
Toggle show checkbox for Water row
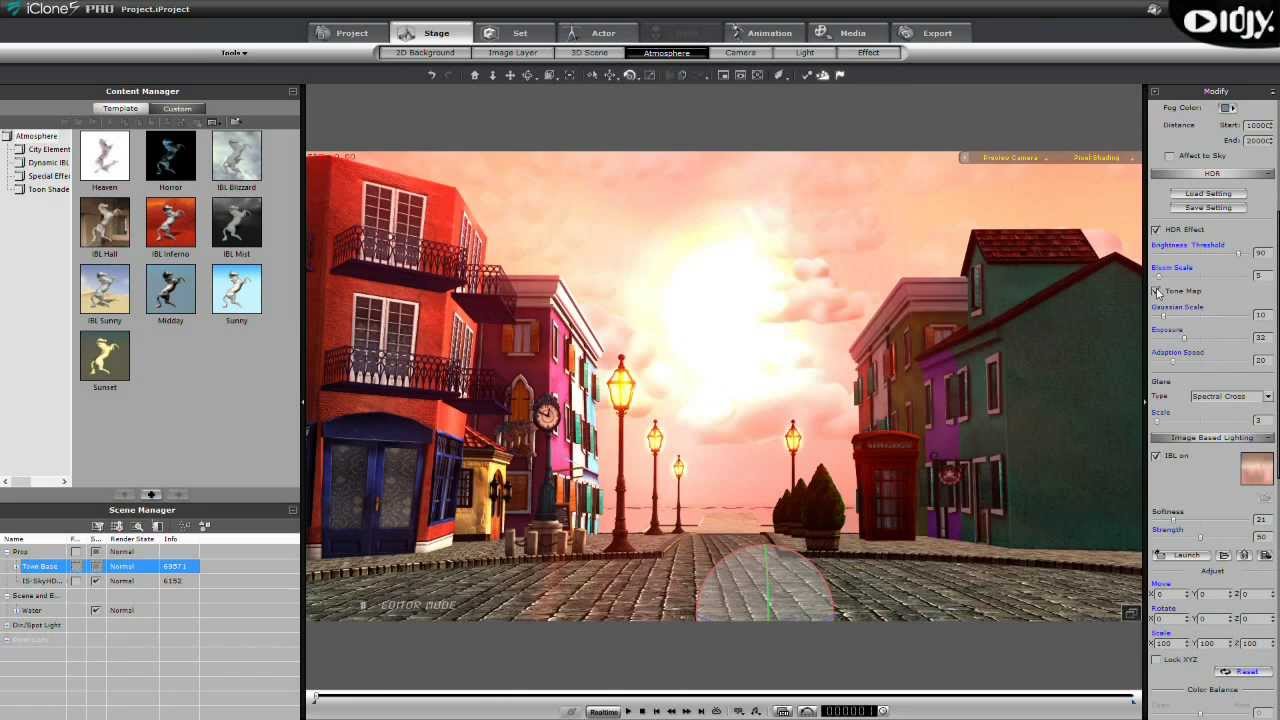96,610
